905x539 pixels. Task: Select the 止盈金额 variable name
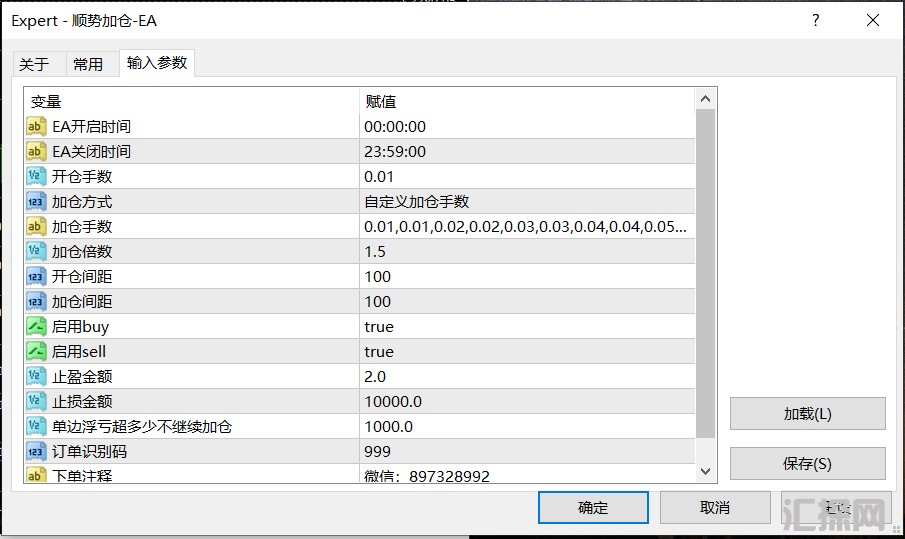tap(82, 376)
